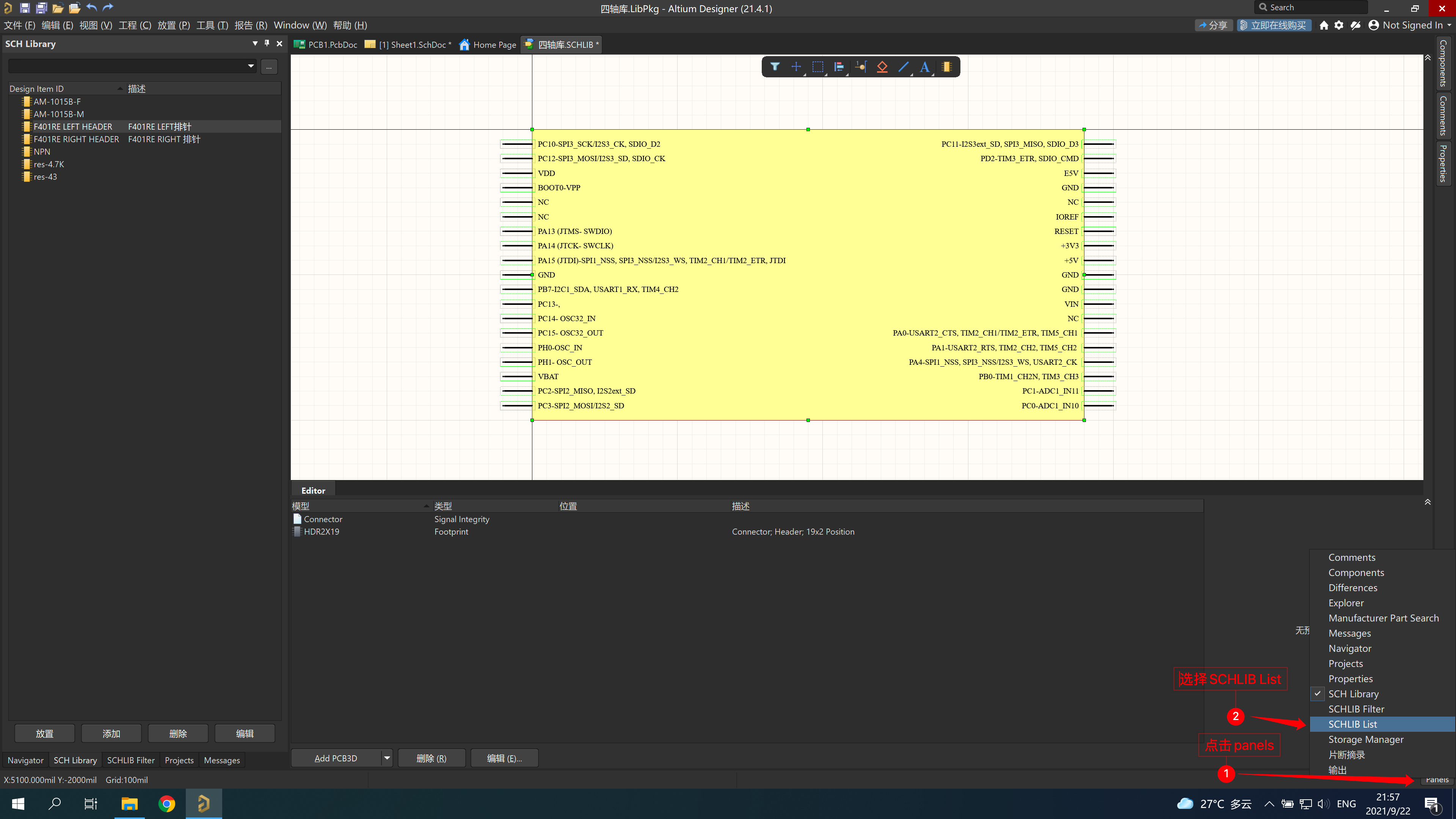Click the home icon in top right

point(1323,25)
